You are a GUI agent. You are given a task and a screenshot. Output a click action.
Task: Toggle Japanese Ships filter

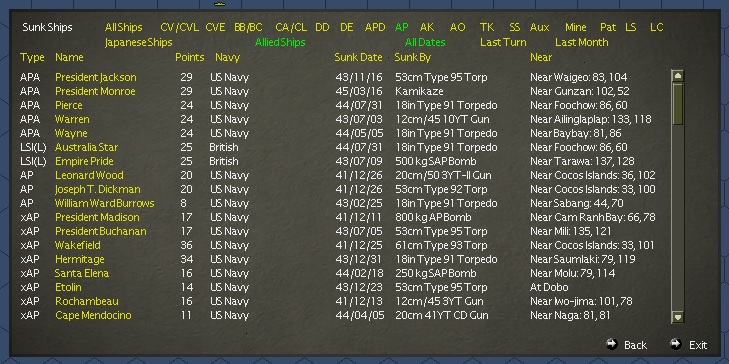click(139, 42)
